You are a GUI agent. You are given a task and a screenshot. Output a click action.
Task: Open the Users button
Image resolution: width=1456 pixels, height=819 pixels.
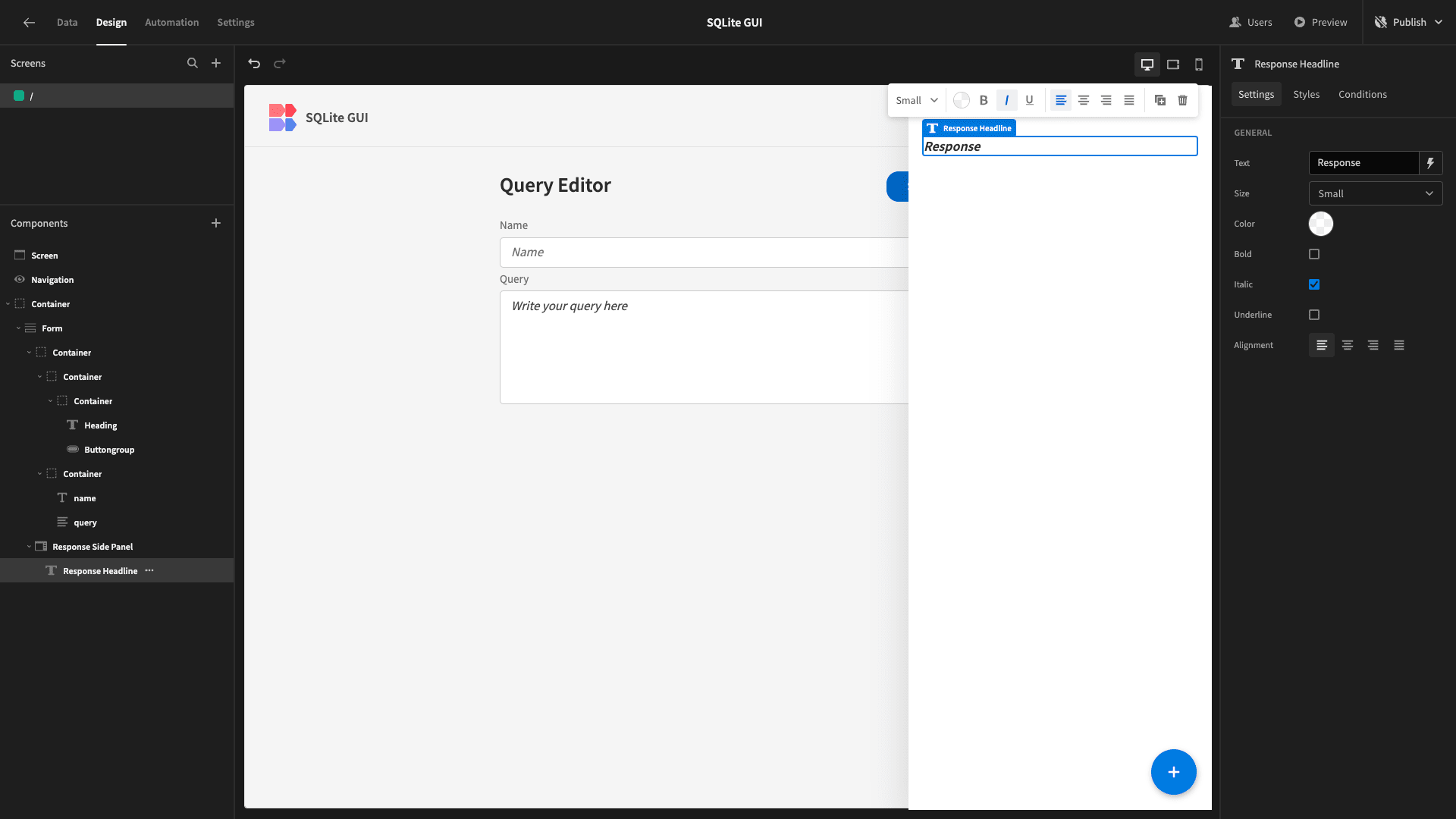[x=1251, y=23]
